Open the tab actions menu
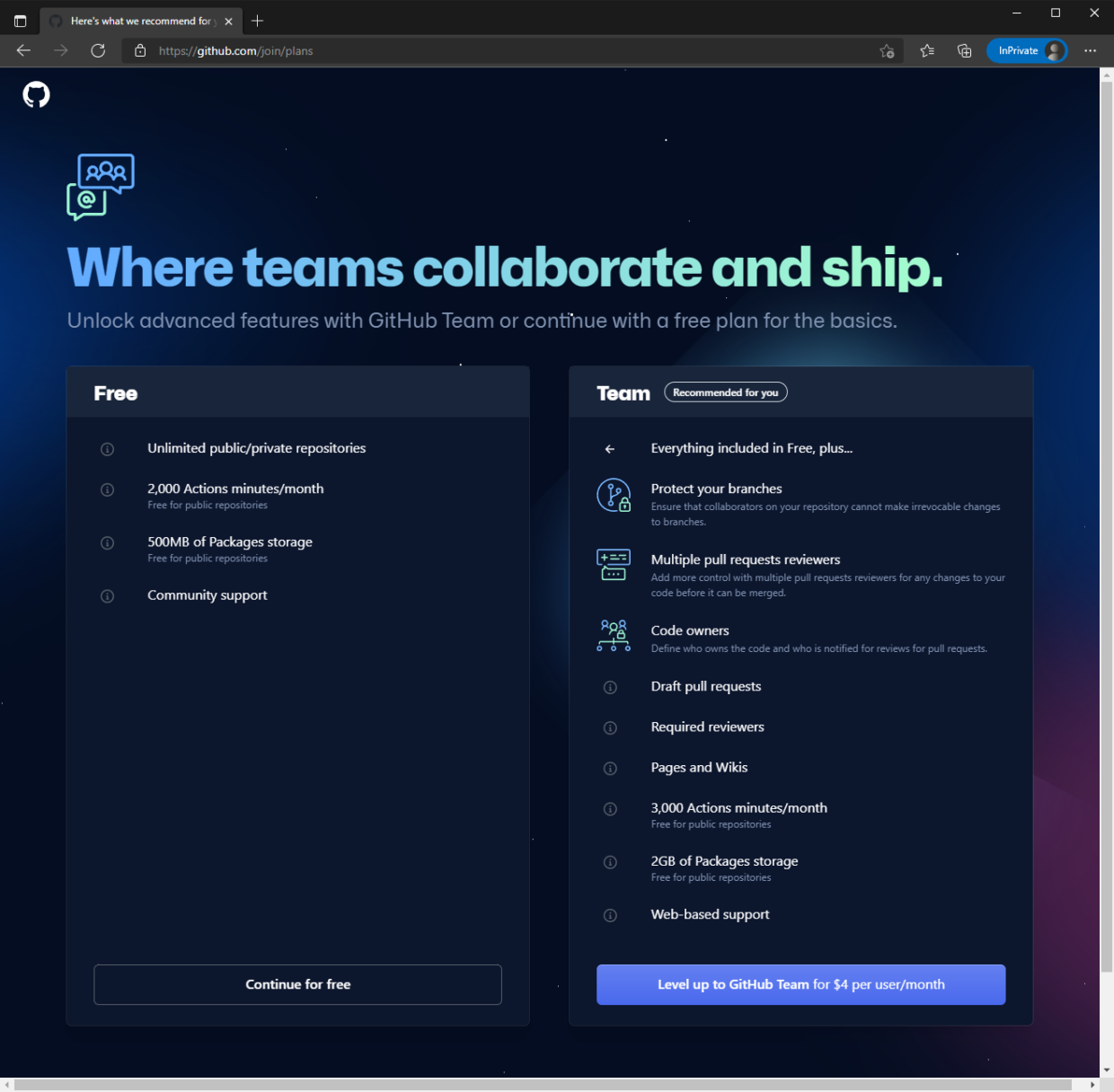Image resolution: width=1114 pixels, height=1092 pixels. tap(20, 20)
